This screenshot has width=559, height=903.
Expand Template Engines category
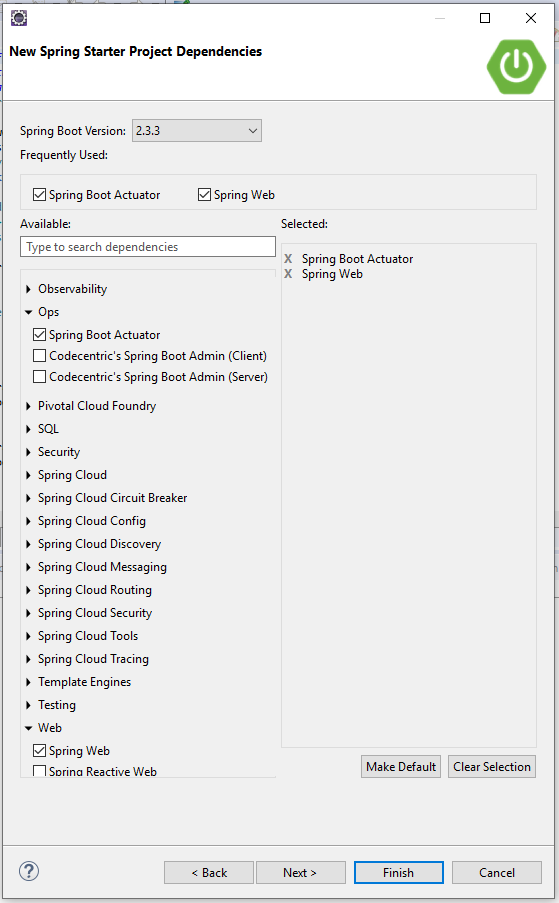click(28, 682)
